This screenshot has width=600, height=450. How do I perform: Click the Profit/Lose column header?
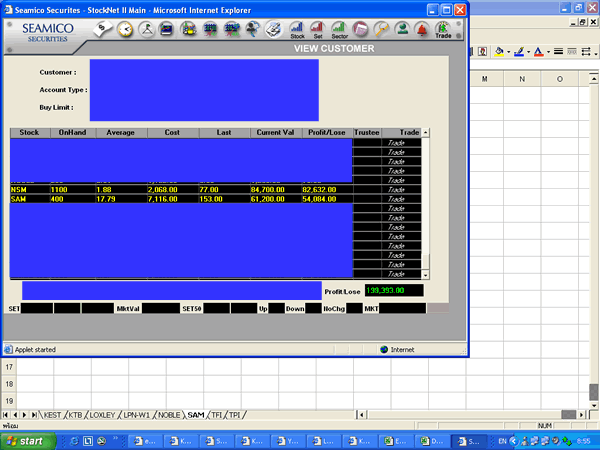click(x=327, y=132)
